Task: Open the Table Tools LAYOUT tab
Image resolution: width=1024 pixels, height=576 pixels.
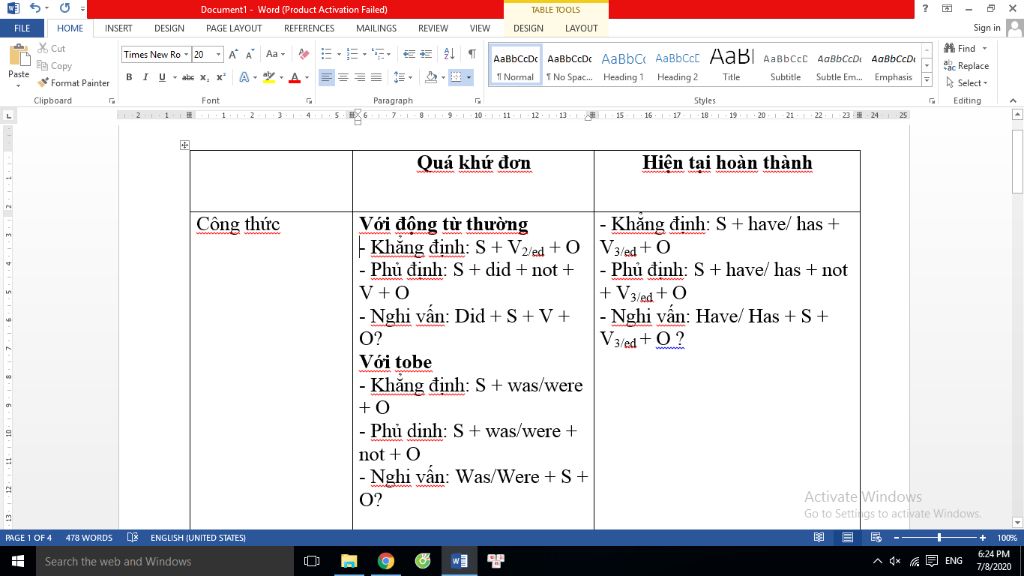Action: coord(581,28)
